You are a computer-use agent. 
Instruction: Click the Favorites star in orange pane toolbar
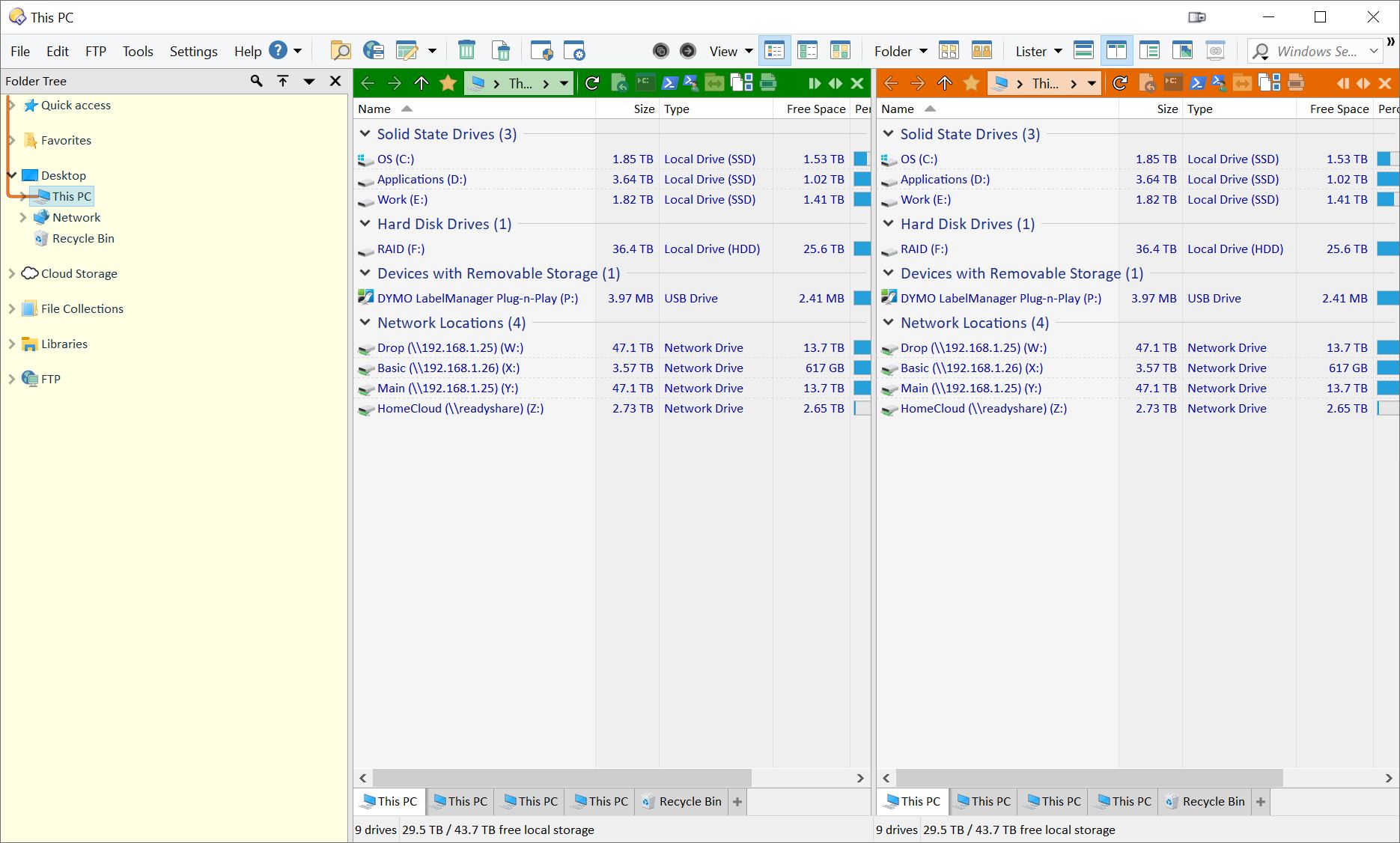click(x=971, y=83)
